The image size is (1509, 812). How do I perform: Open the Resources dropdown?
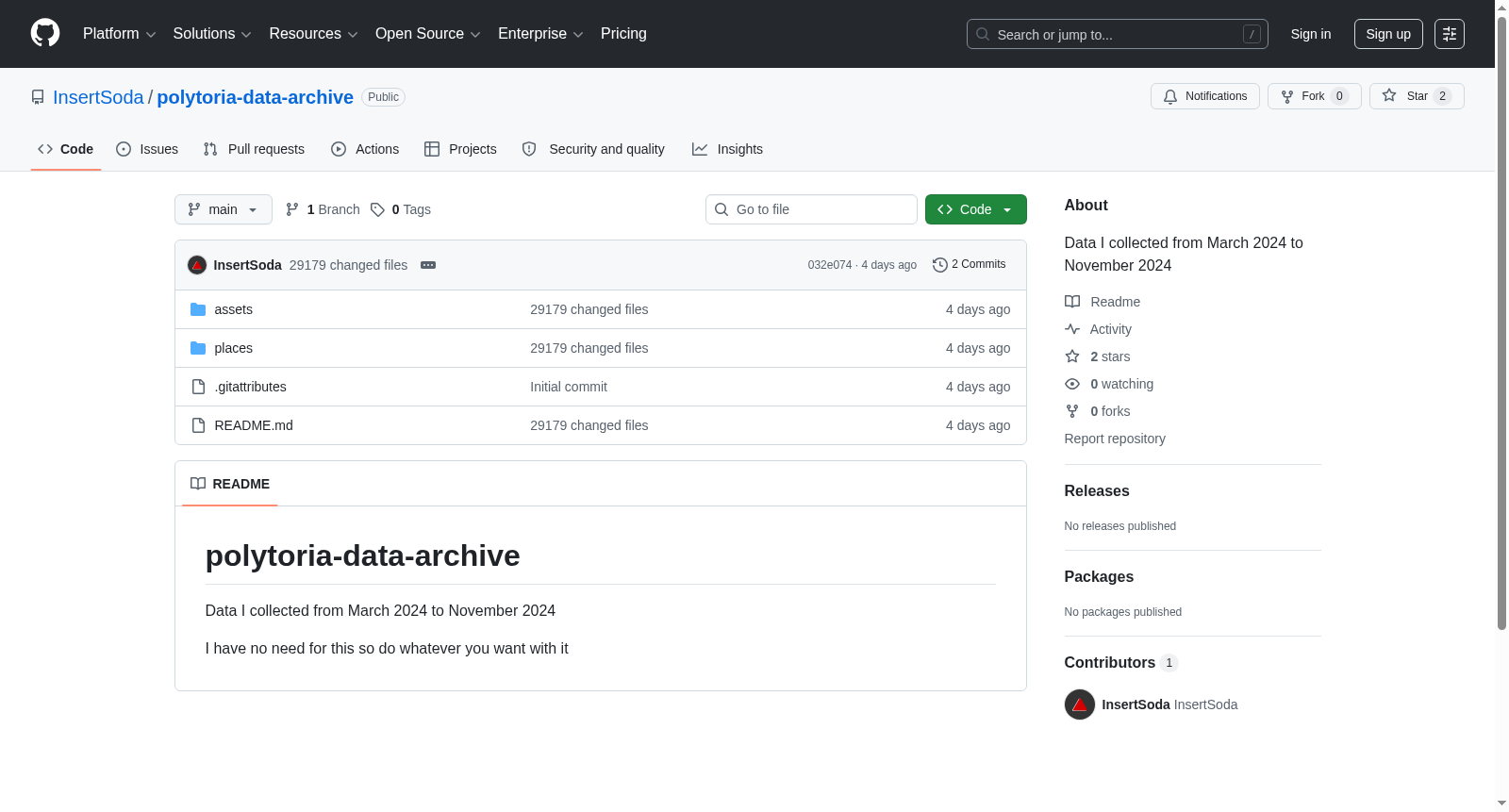313,33
